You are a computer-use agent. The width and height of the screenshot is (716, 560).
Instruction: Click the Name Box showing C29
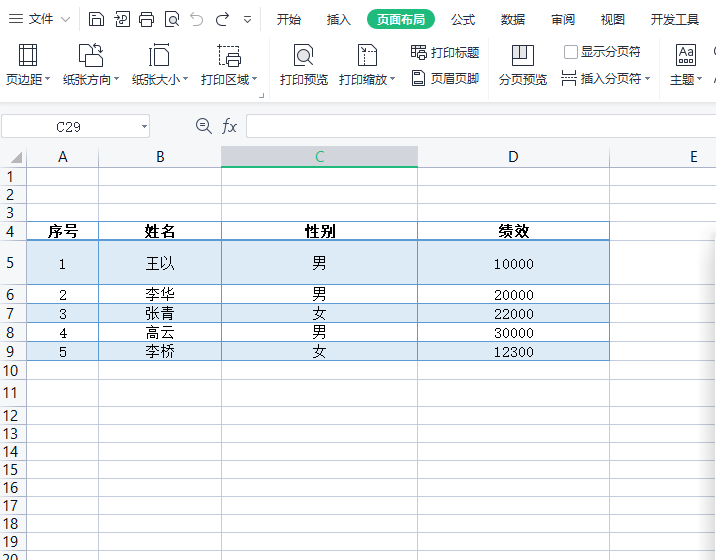point(68,127)
